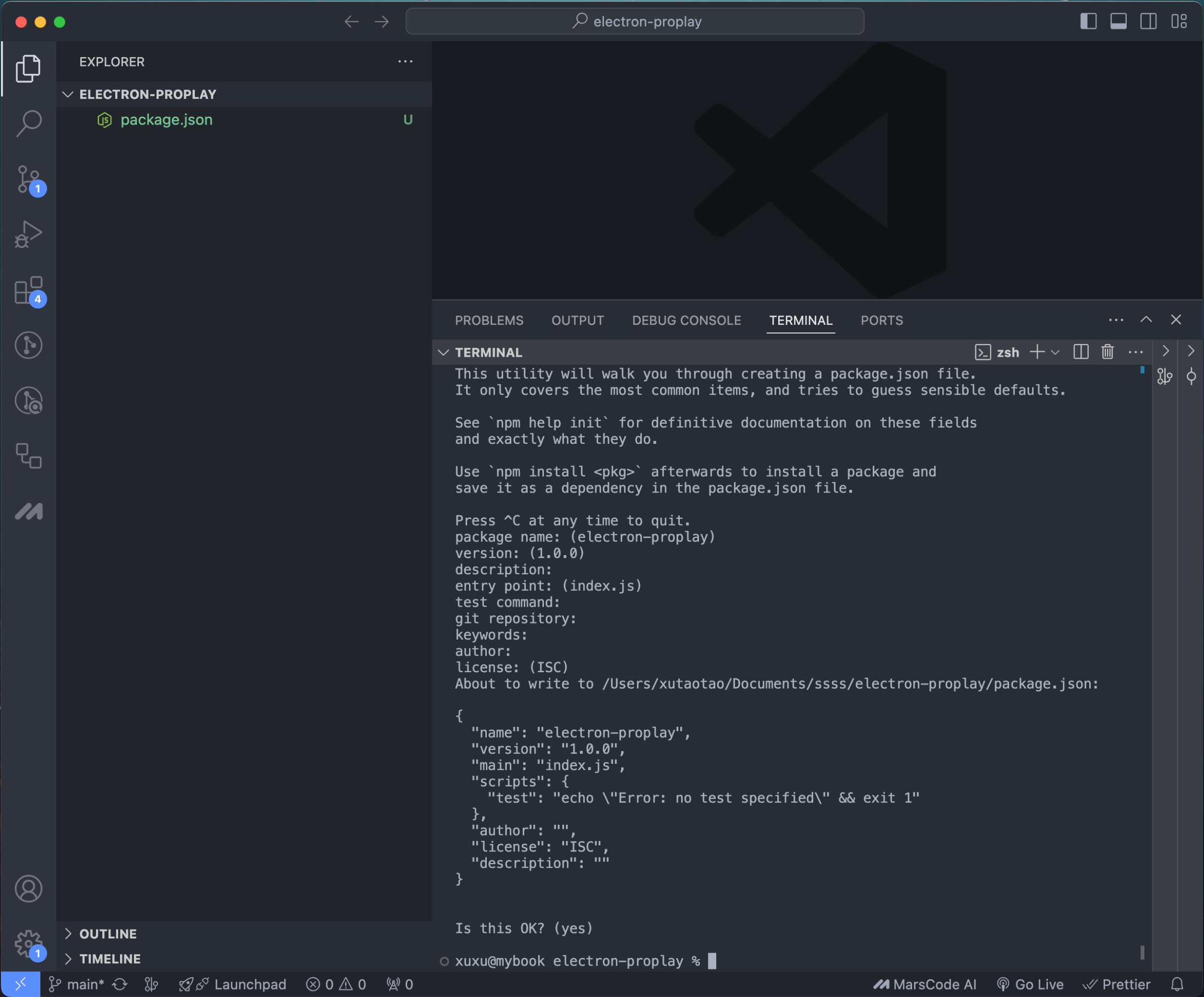Open the Explorer view in activity bar
This screenshot has height=997, width=1204.
[28, 69]
